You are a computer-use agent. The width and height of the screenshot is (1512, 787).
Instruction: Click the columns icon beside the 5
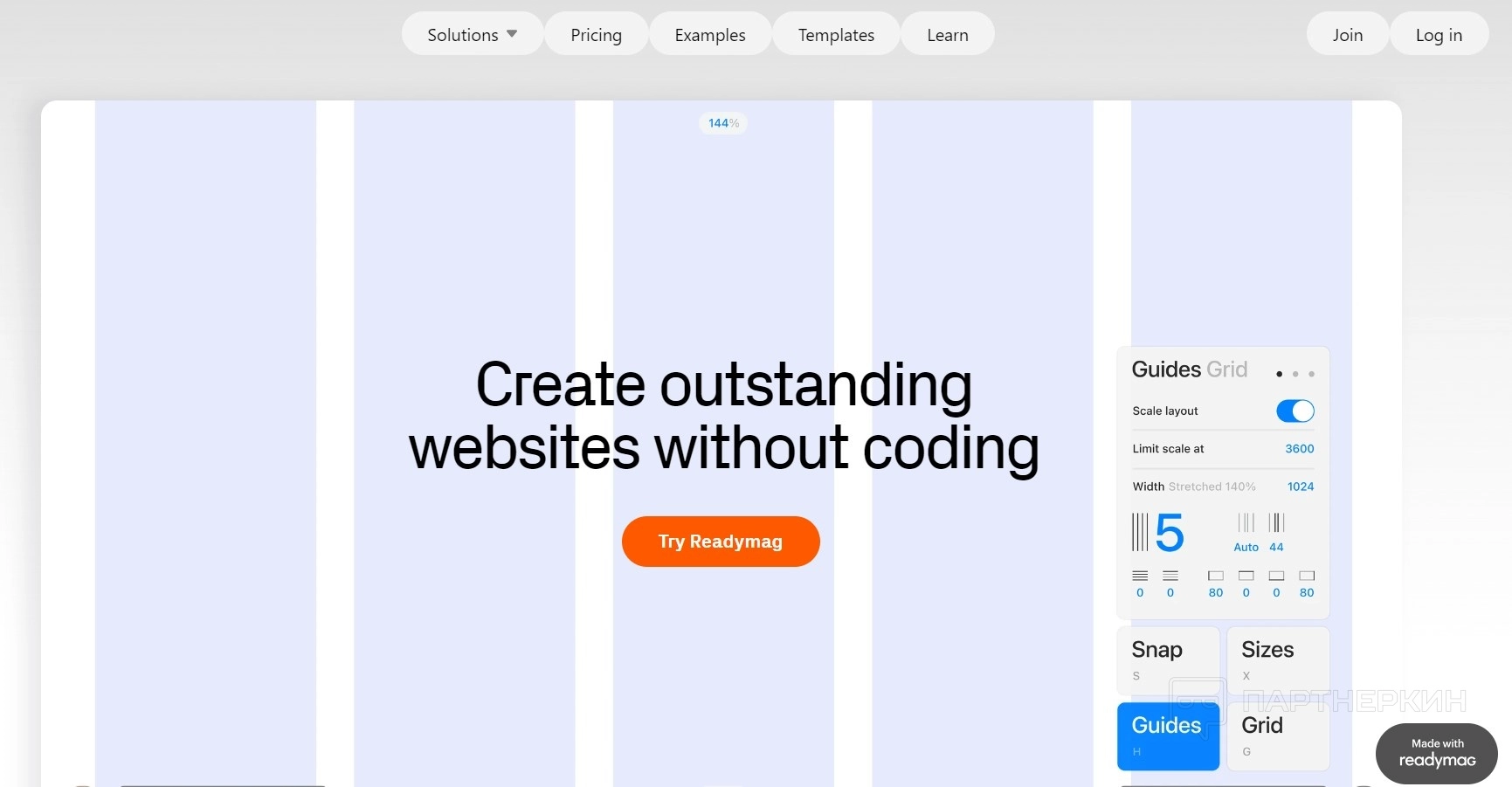tap(1140, 532)
